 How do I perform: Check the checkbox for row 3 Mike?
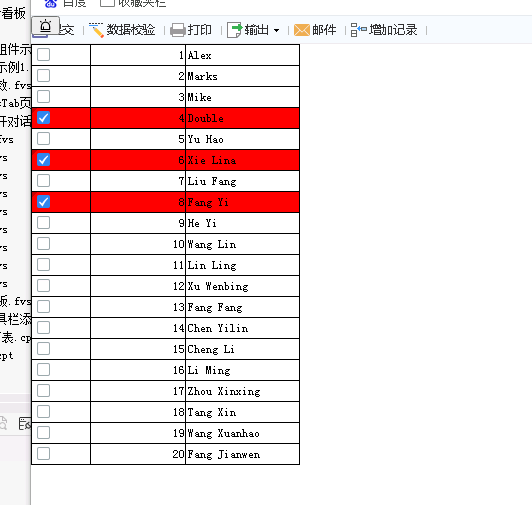43,97
